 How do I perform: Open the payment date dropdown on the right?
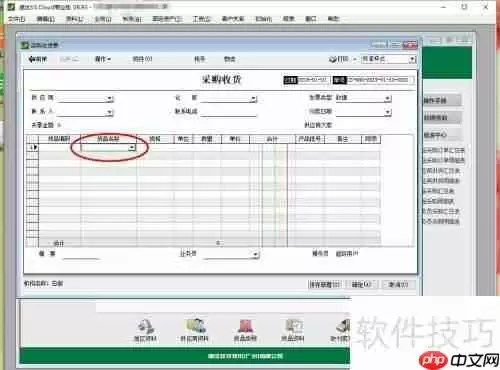coord(387,112)
